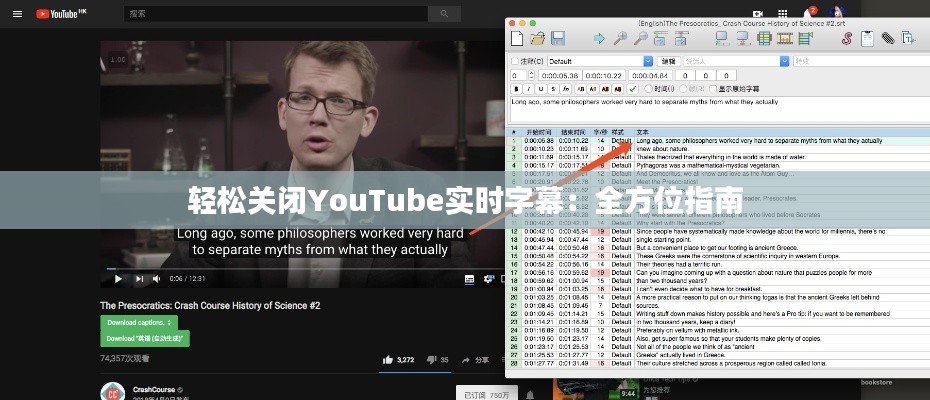The height and width of the screenshot is (400, 930).
Task: Toggle the comment checkbox labeled 注释
Action: pos(514,61)
